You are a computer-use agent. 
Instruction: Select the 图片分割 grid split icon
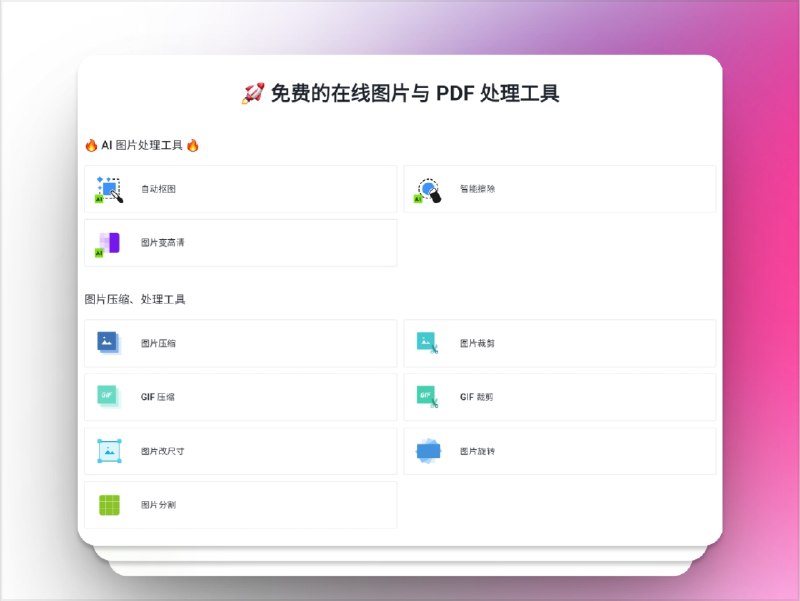click(108, 504)
